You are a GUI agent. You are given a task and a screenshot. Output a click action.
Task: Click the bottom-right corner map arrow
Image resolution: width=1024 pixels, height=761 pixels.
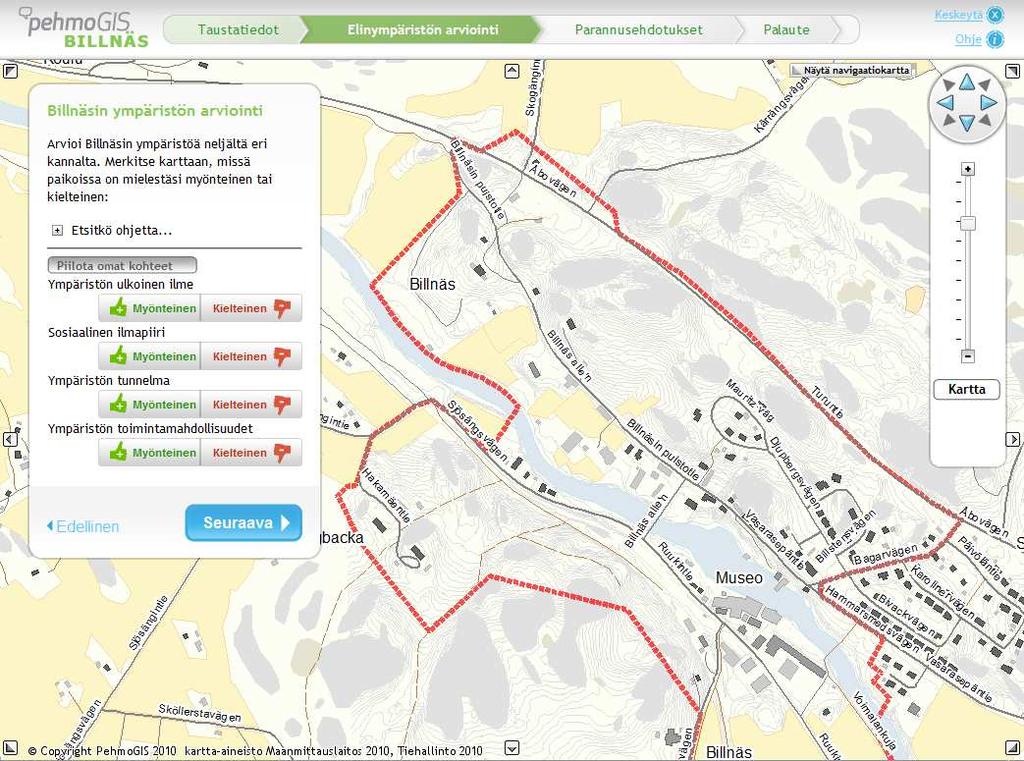(x=1012, y=747)
